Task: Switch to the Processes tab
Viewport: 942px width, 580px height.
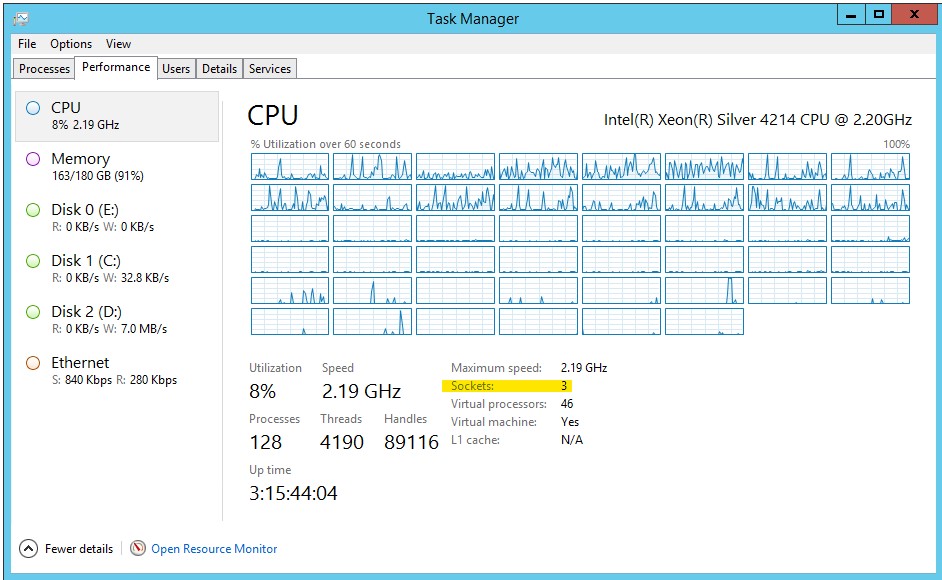Action: (x=43, y=68)
